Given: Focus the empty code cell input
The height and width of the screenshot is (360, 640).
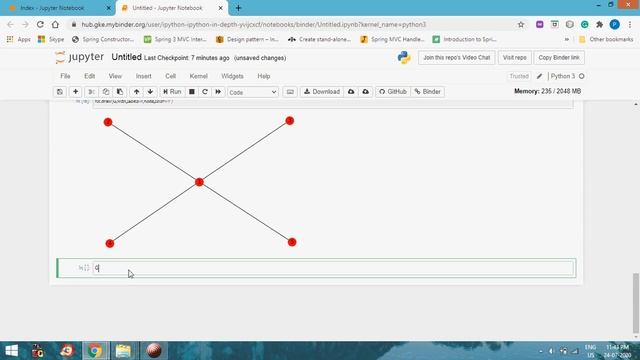Looking at the screenshot, I should 333,268.
